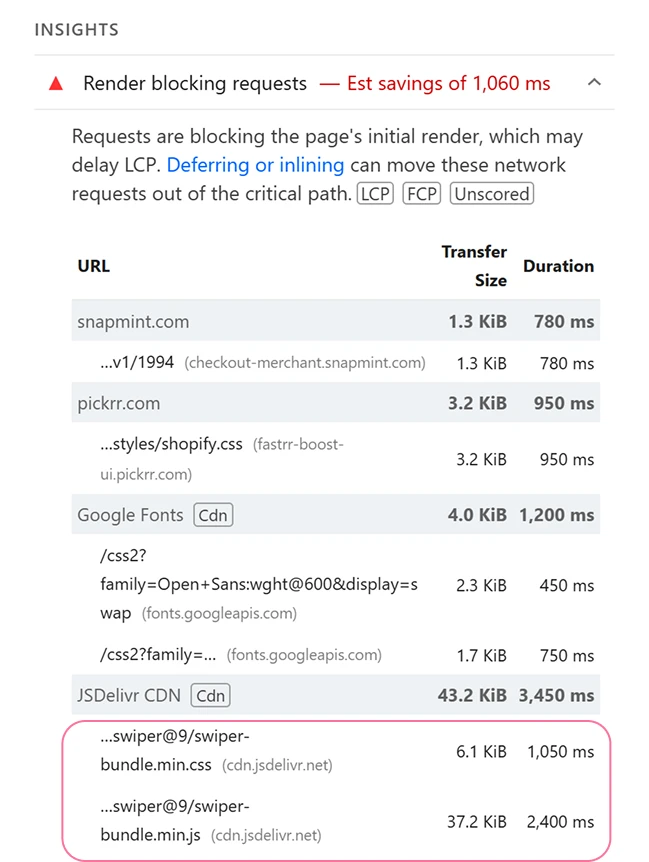
Task: Open the swiper-bundle.min.js URL
Action: point(175,820)
